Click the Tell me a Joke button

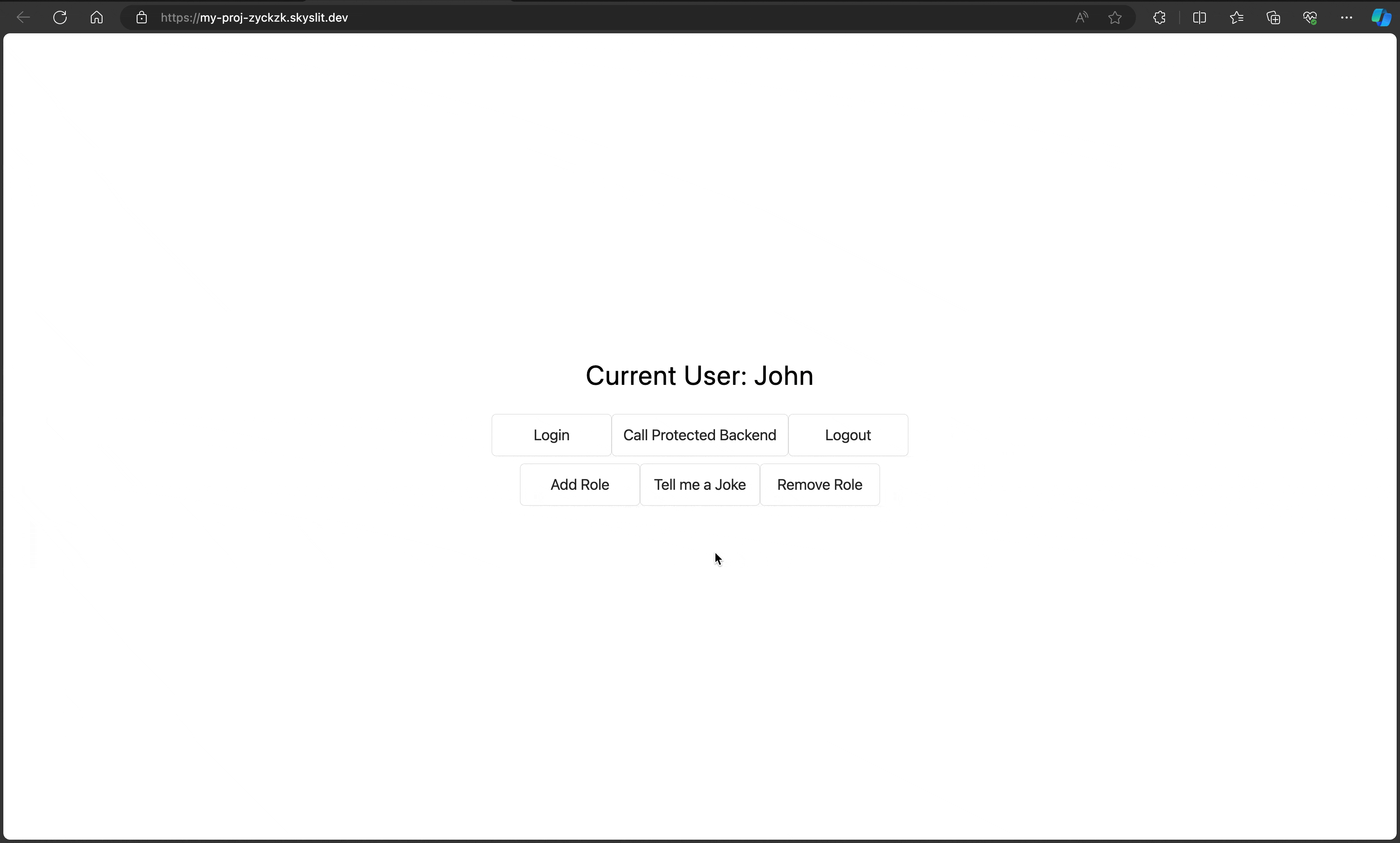[x=700, y=484]
